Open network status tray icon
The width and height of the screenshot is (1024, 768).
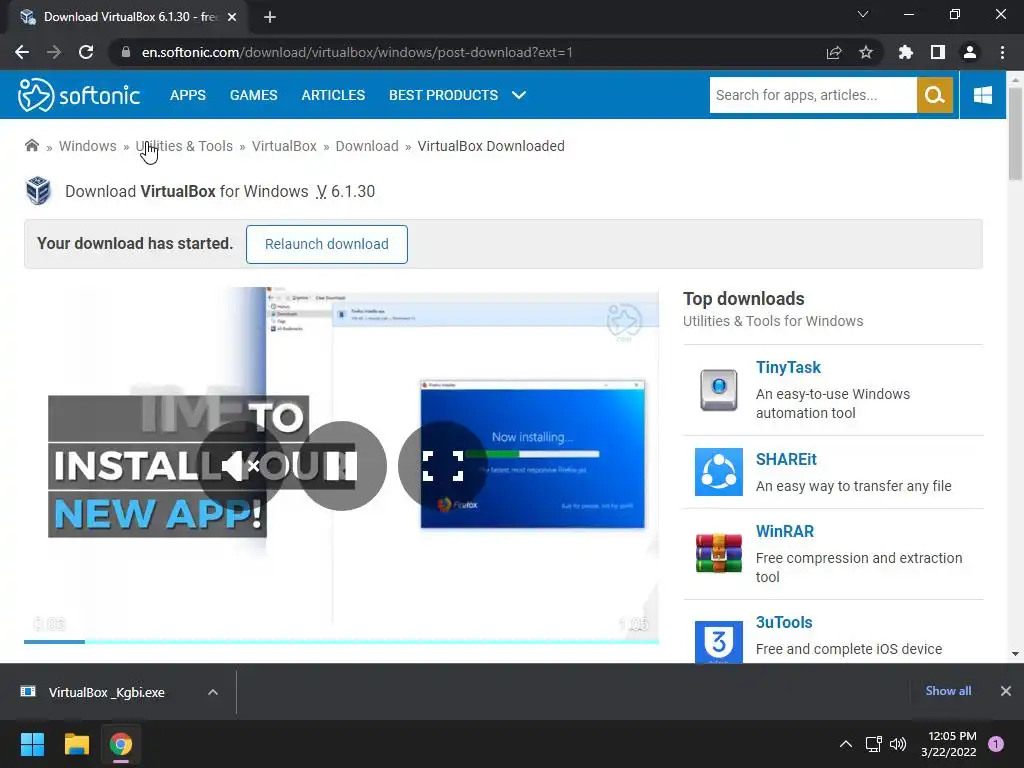pos(873,744)
